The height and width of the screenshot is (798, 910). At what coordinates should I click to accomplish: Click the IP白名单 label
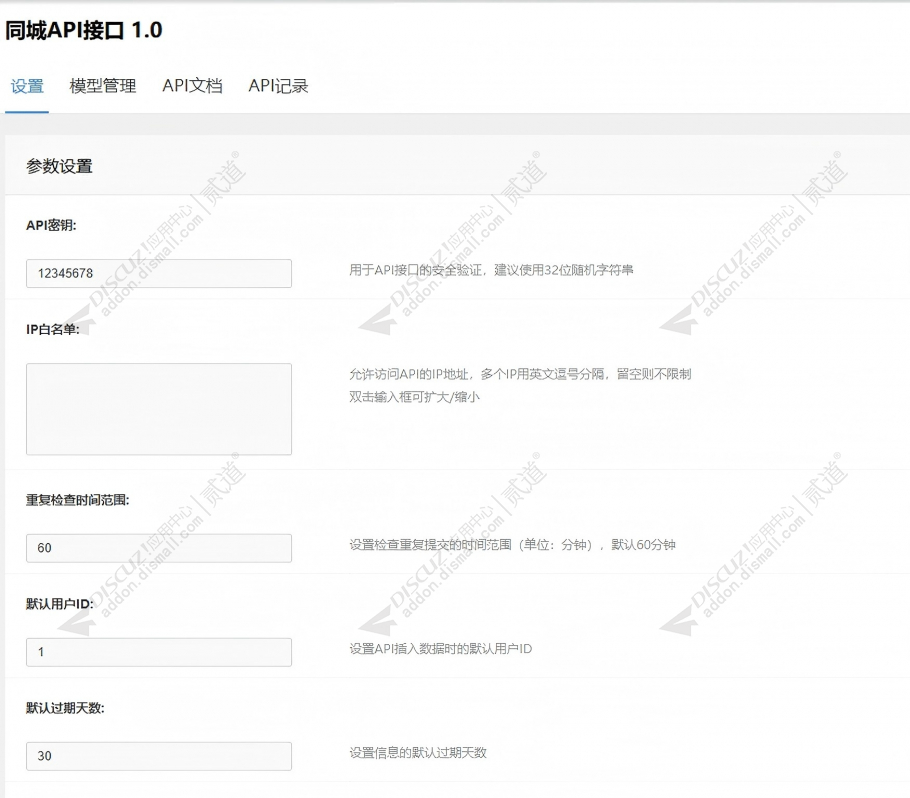pyautogui.click(x=53, y=330)
